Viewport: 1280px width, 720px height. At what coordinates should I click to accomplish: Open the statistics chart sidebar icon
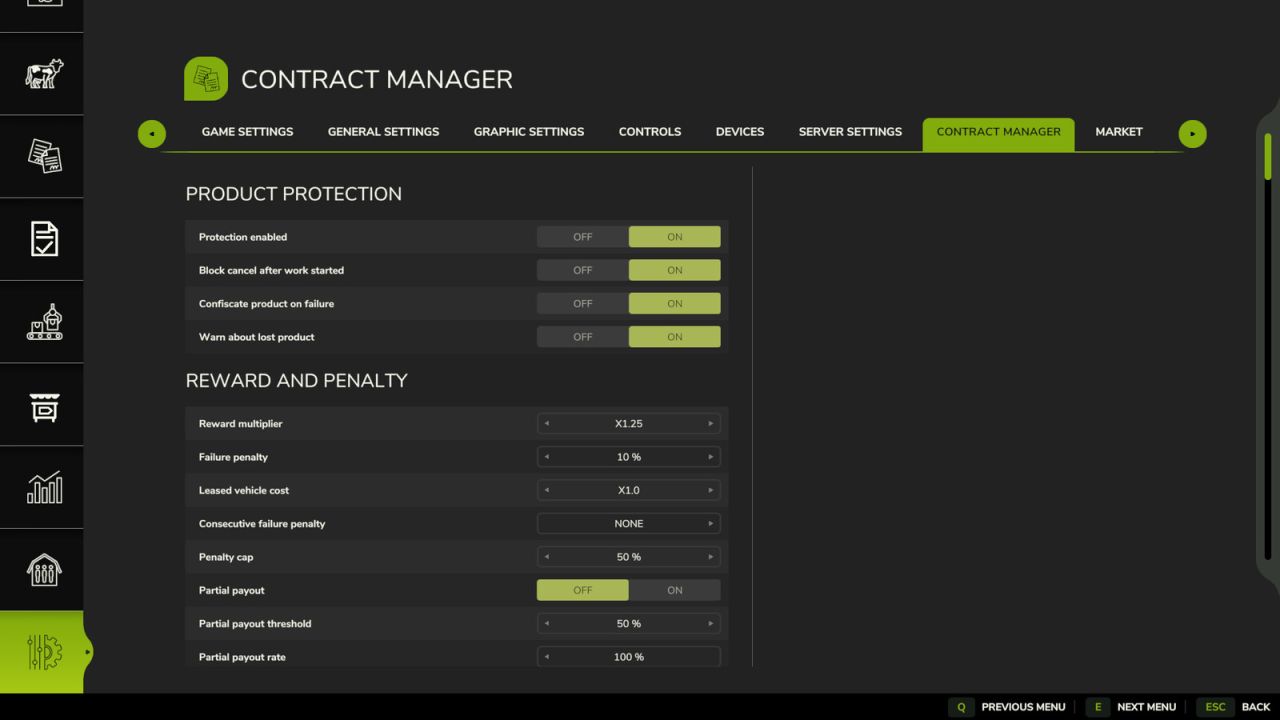coord(43,488)
